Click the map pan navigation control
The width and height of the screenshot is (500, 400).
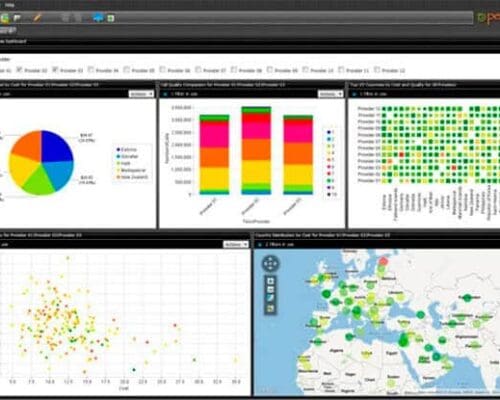pos(270,263)
